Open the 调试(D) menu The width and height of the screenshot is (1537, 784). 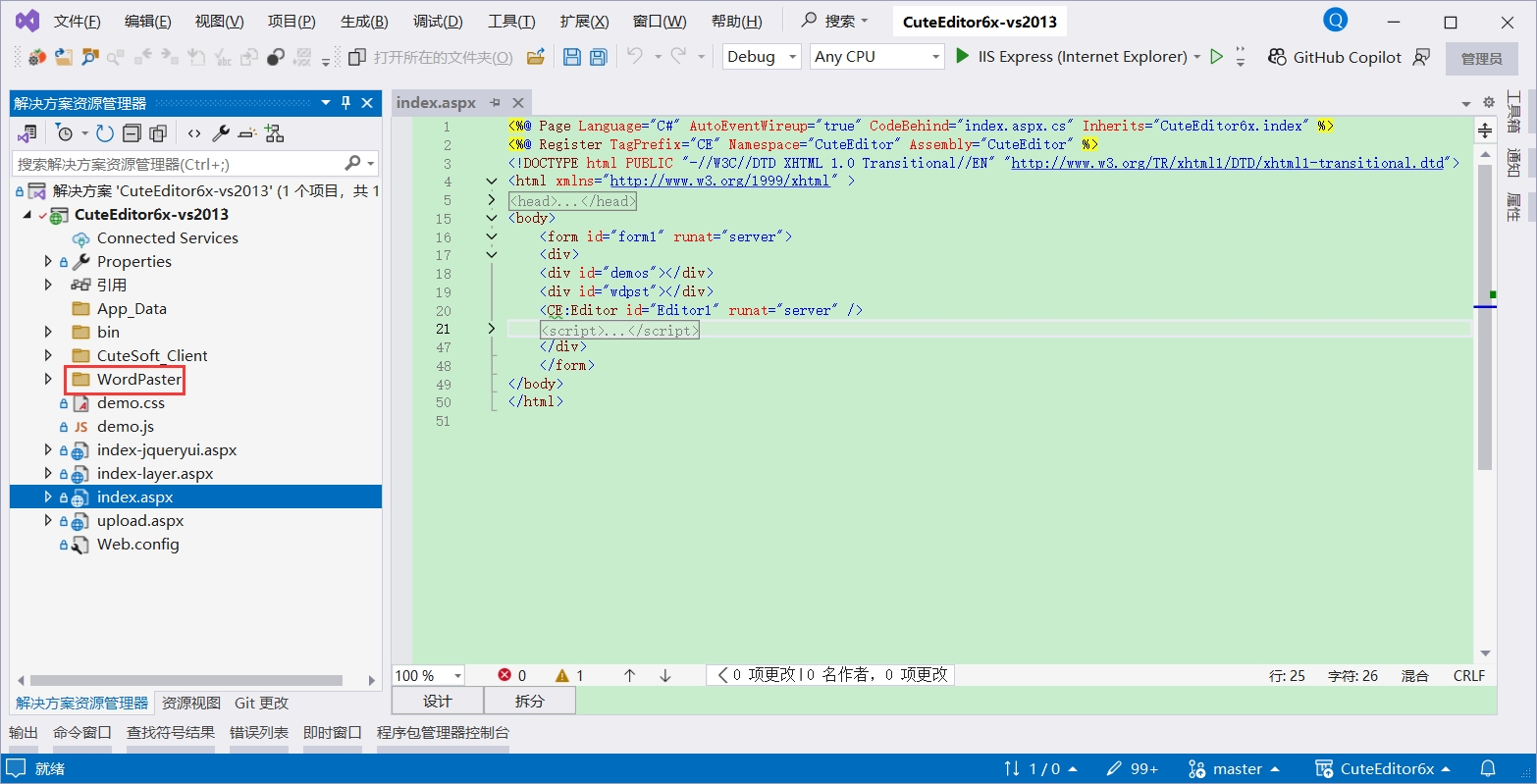438,22
